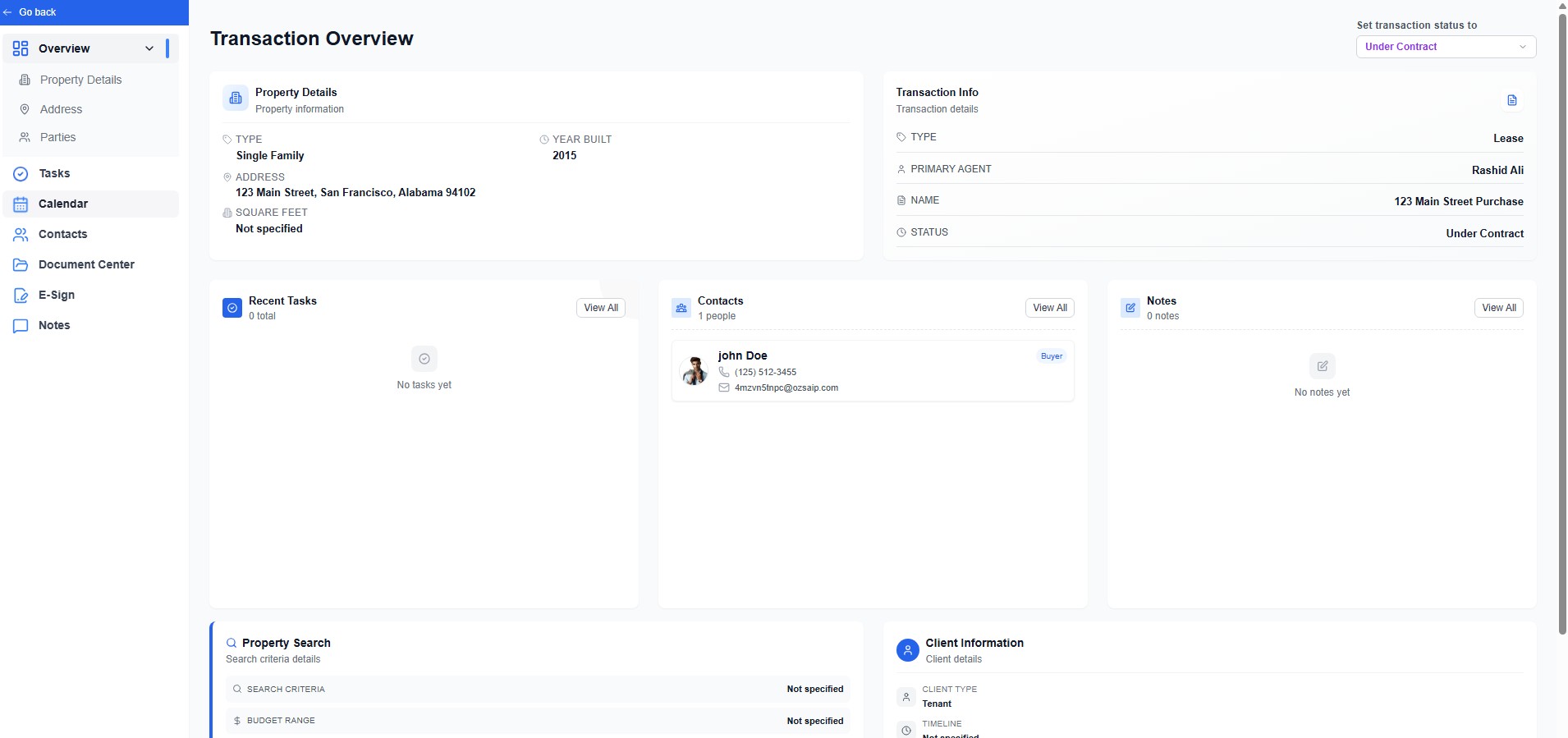Click the Go back arrow icon
The image size is (1568, 738).
(x=7, y=12)
